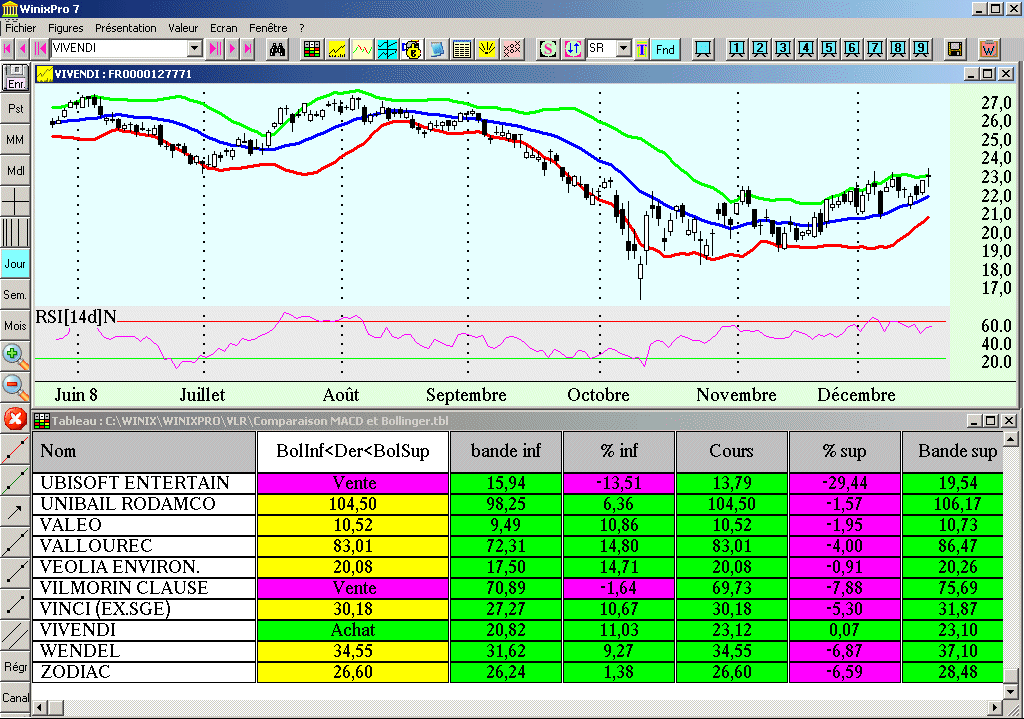Viewport: 1024px width, 719px height.
Task: Click the up-down arrows sort icon
Action: tap(573, 49)
